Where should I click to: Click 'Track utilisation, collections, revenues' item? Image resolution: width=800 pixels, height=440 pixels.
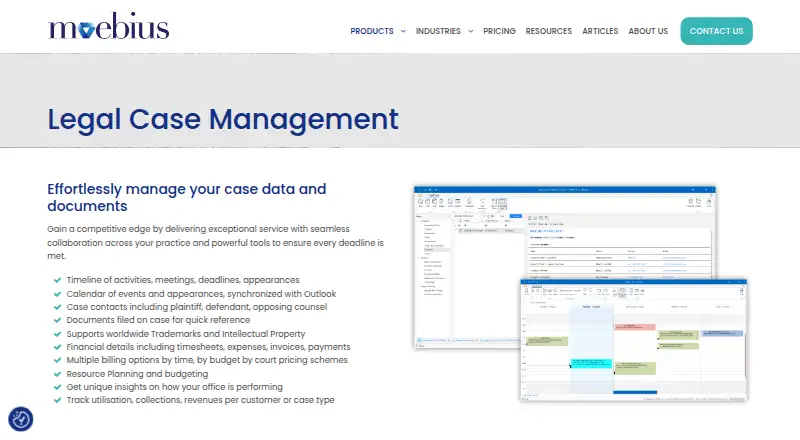[x=201, y=400]
